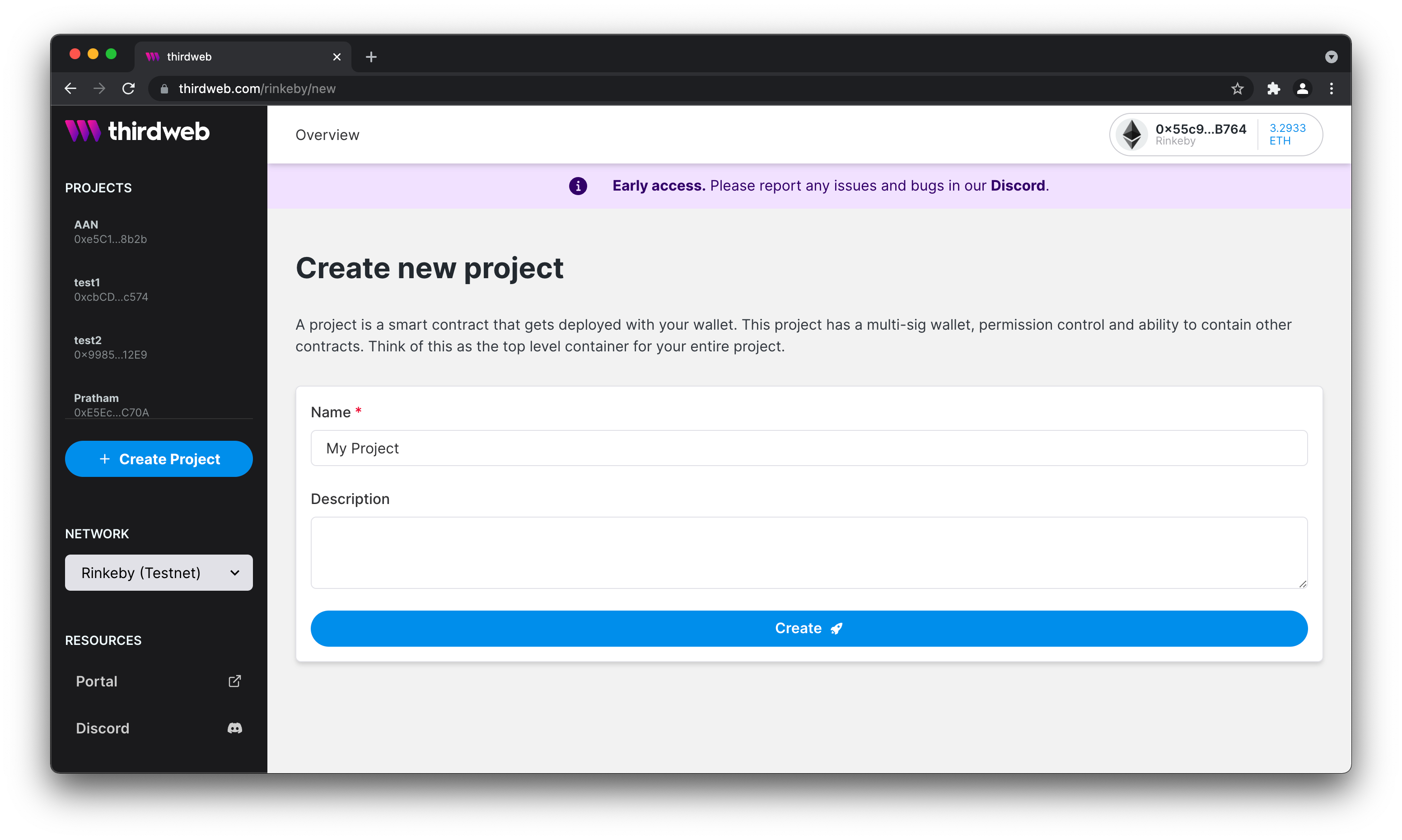The height and width of the screenshot is (840, 1402).
Task: Focus the Description text area
Action: point(809,552)
